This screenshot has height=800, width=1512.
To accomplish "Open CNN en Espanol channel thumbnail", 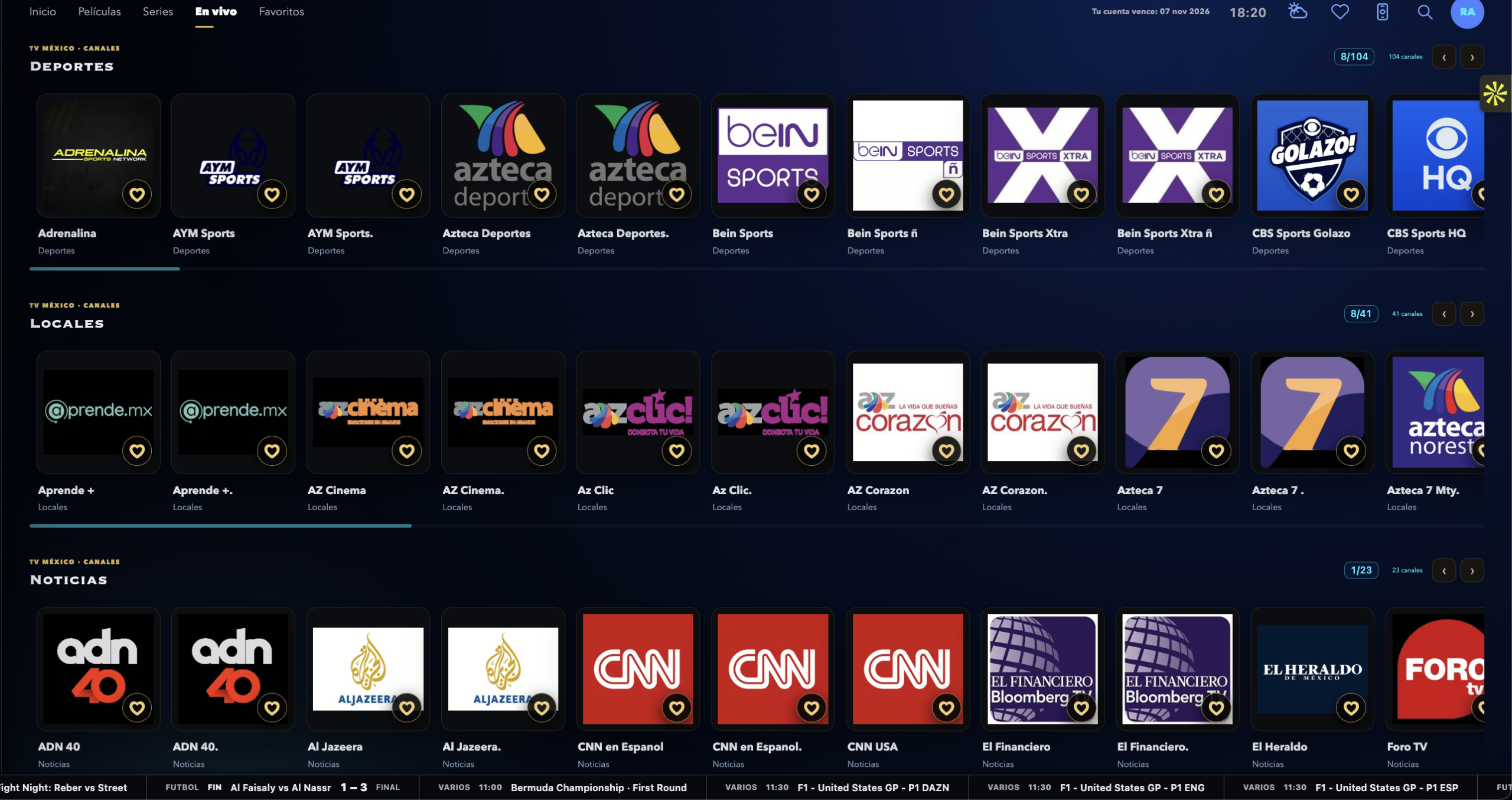I will click(x=638, y=669).
